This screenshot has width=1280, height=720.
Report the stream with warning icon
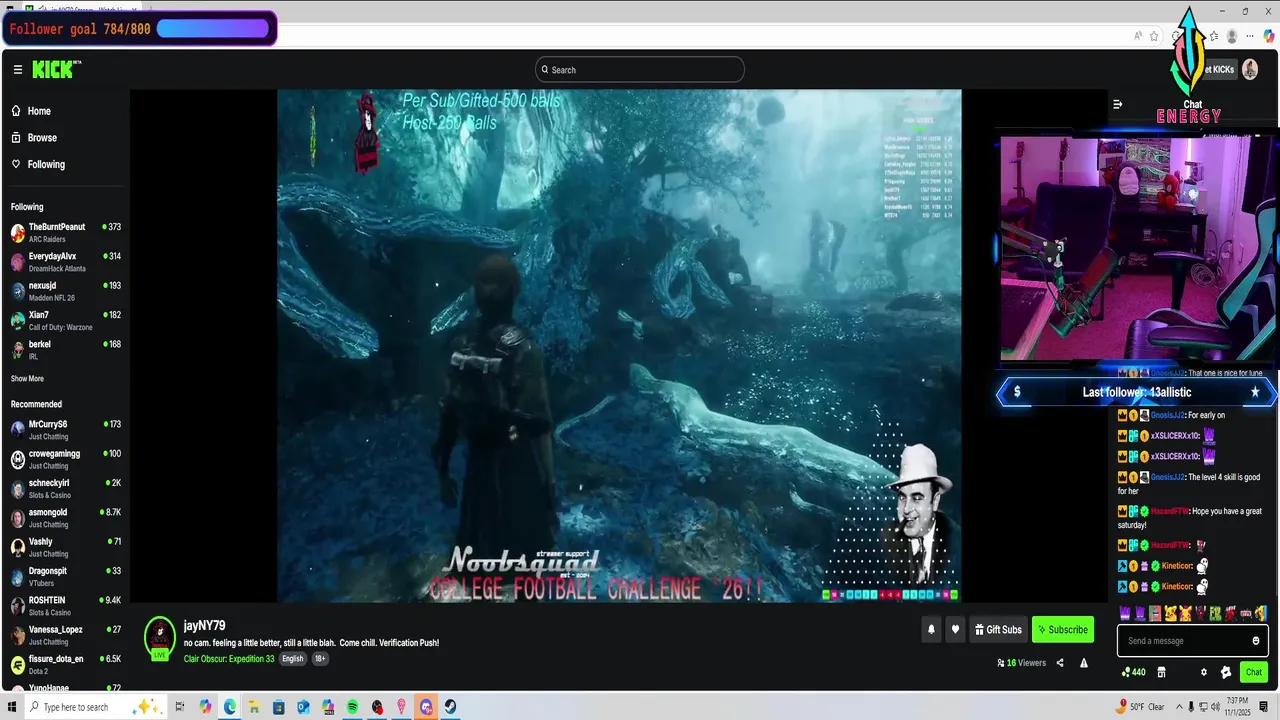coord(1083,663)
